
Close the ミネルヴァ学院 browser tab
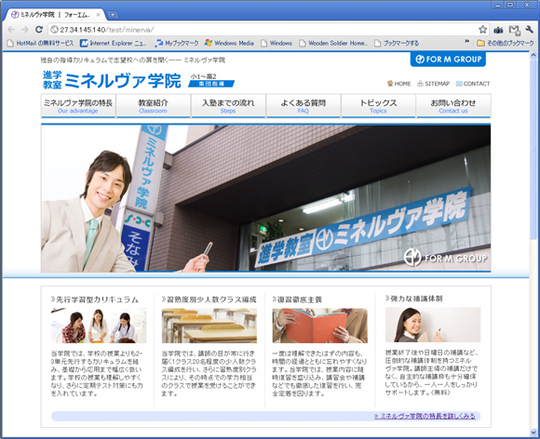(x=98, y=15)
